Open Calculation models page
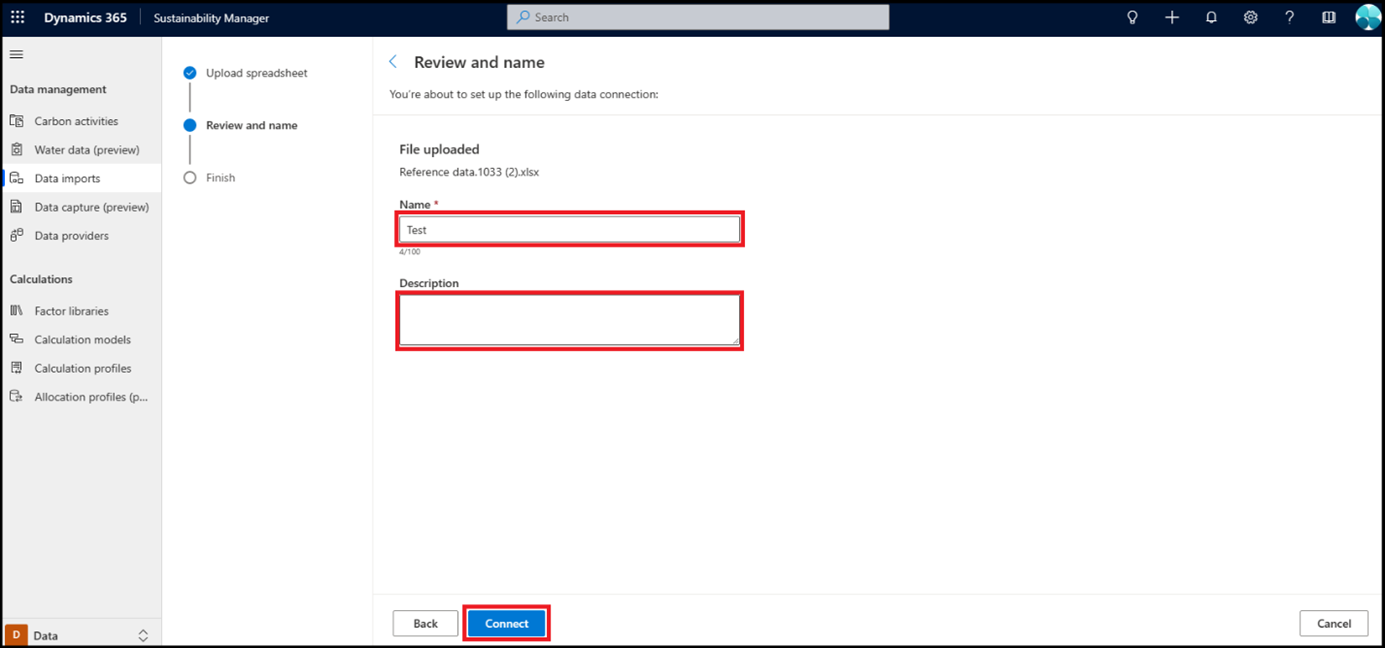Viewport: 1385px width, 648px height. pyautogui.click(x=81, y=340)
